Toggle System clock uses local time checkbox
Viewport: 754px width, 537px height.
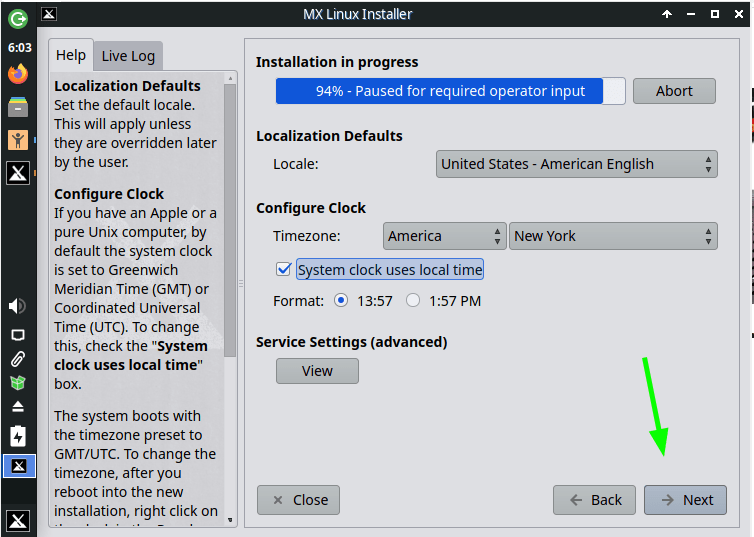[x=284, y=269]
